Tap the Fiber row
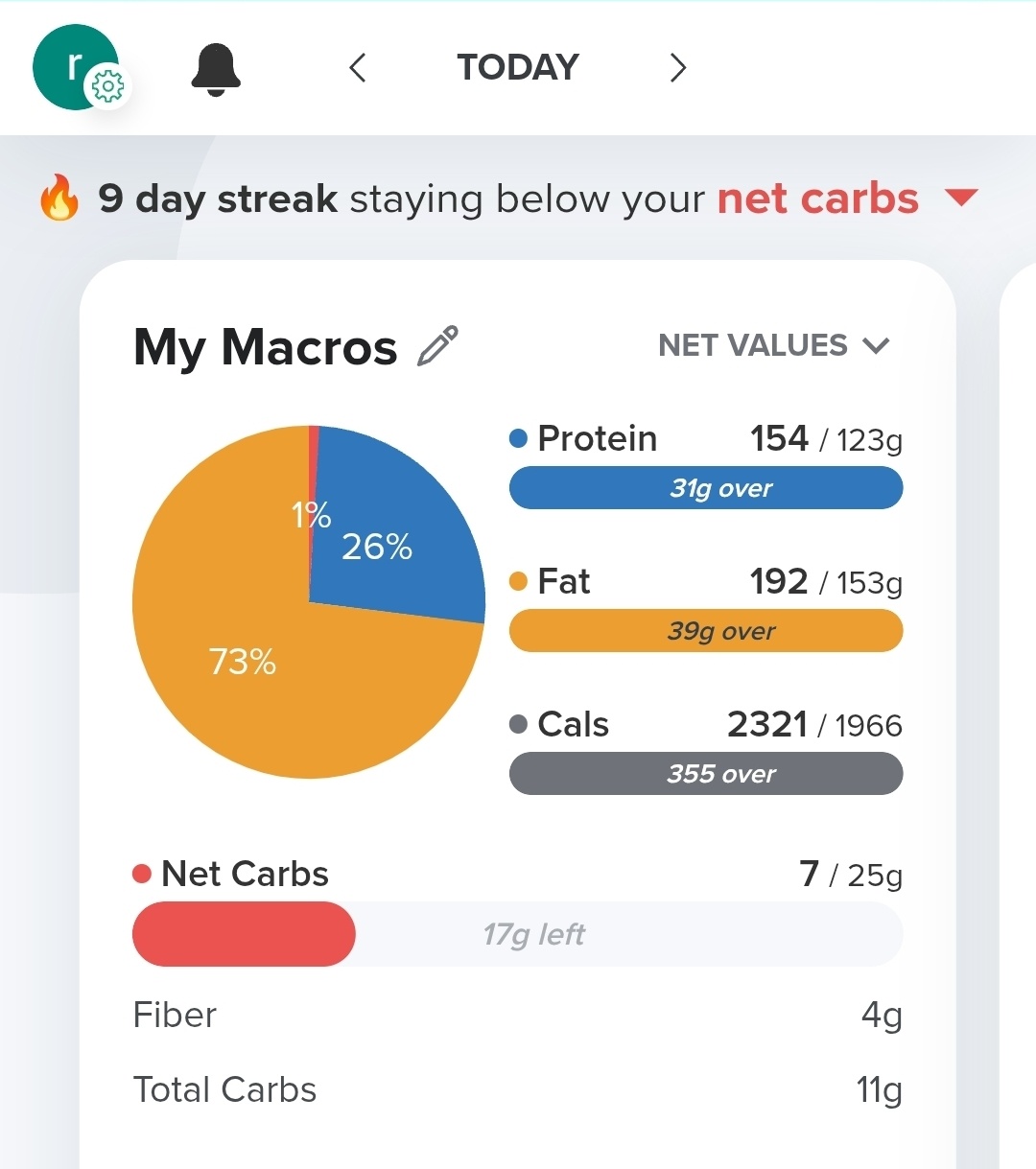The height and width of the screenshot is (1169, 1036). [x=518, y=1016]
